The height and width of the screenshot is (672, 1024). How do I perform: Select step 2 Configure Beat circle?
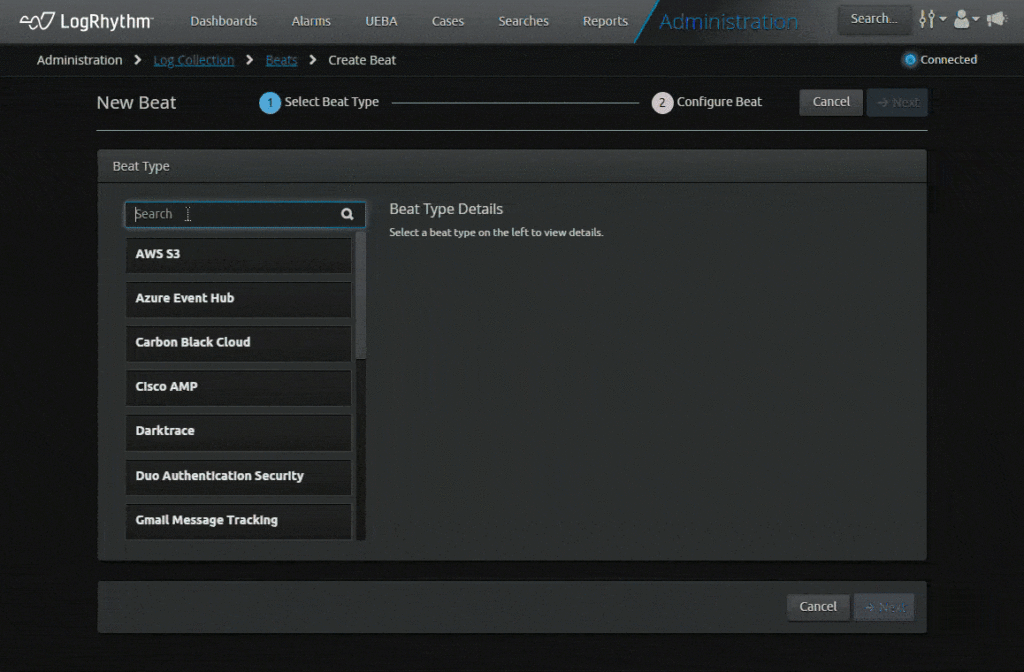[x=662, y=102]
